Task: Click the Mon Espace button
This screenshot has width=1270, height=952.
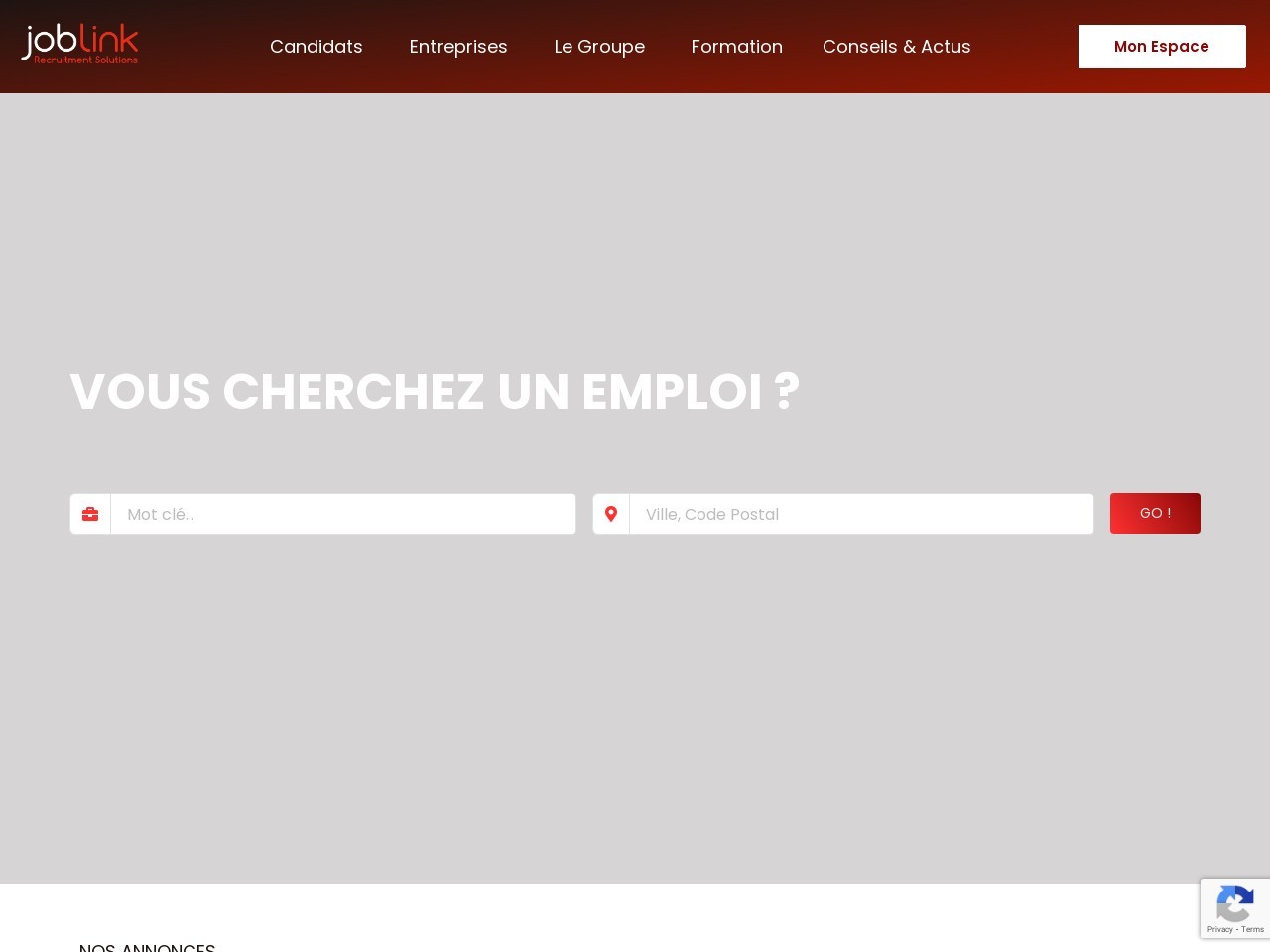Action: pos(1162,47)
